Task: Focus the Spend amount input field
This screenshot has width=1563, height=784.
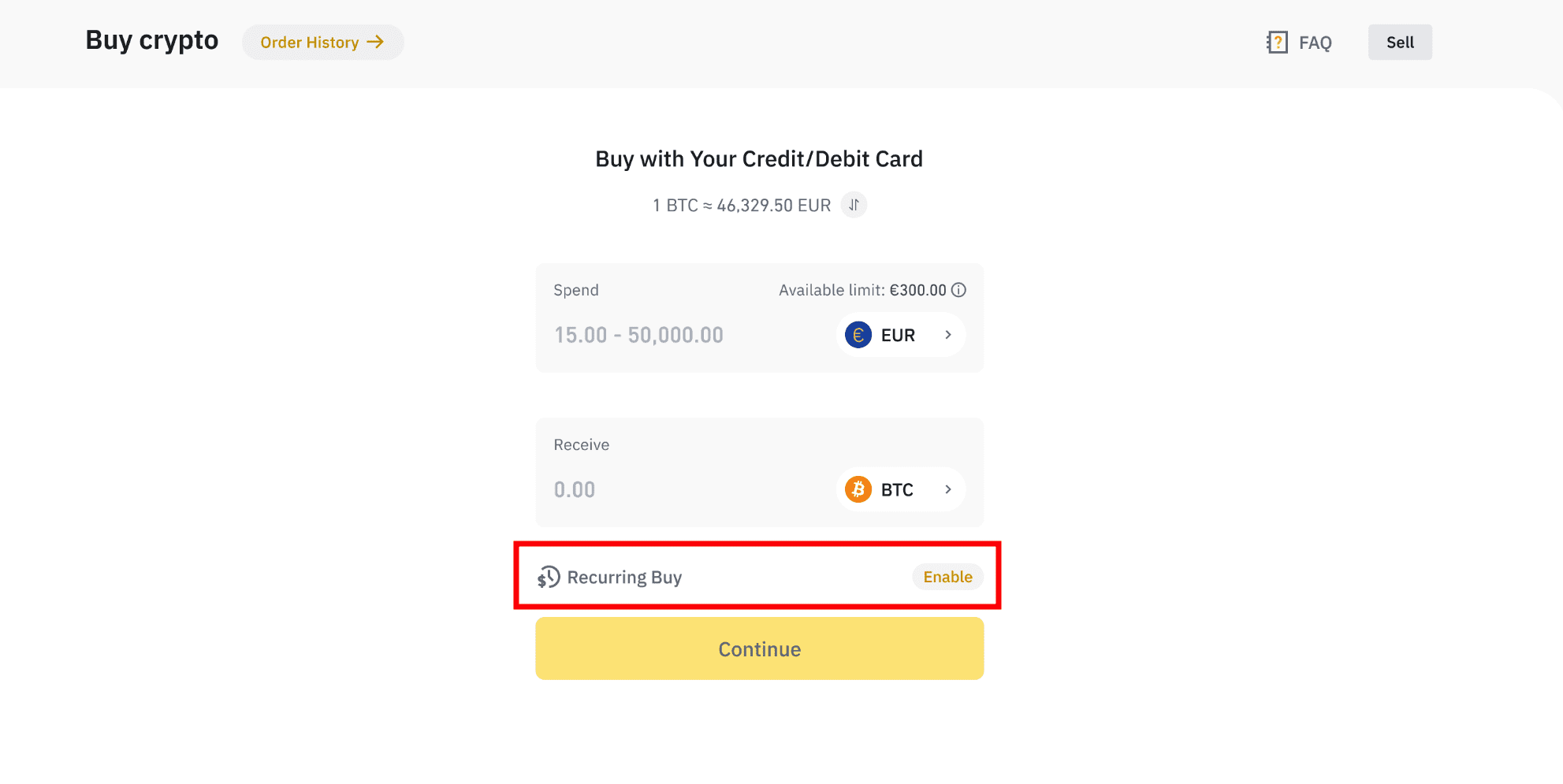Action: point(686,335)
